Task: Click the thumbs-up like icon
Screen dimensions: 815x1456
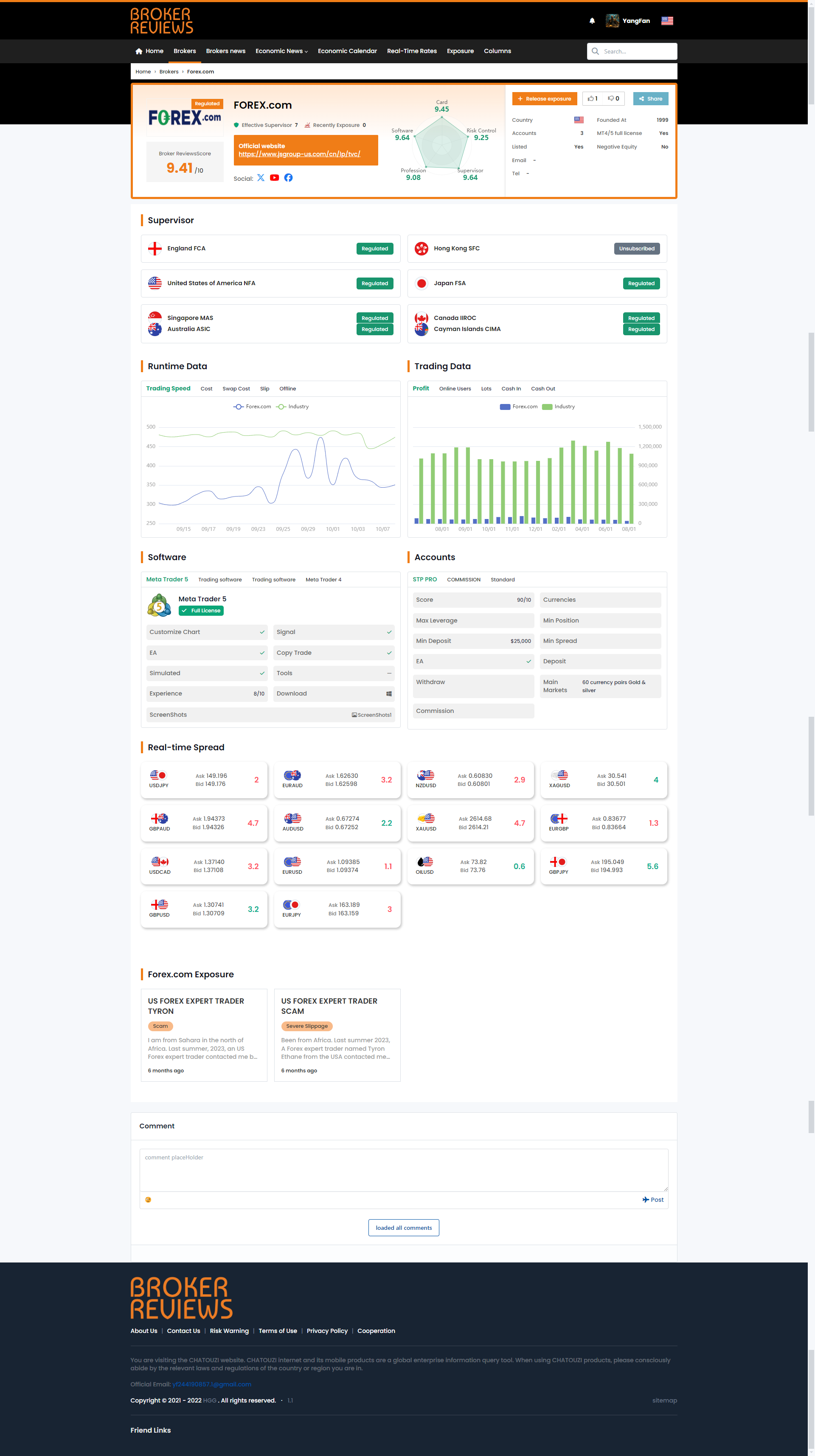Action: coord(591,98)
